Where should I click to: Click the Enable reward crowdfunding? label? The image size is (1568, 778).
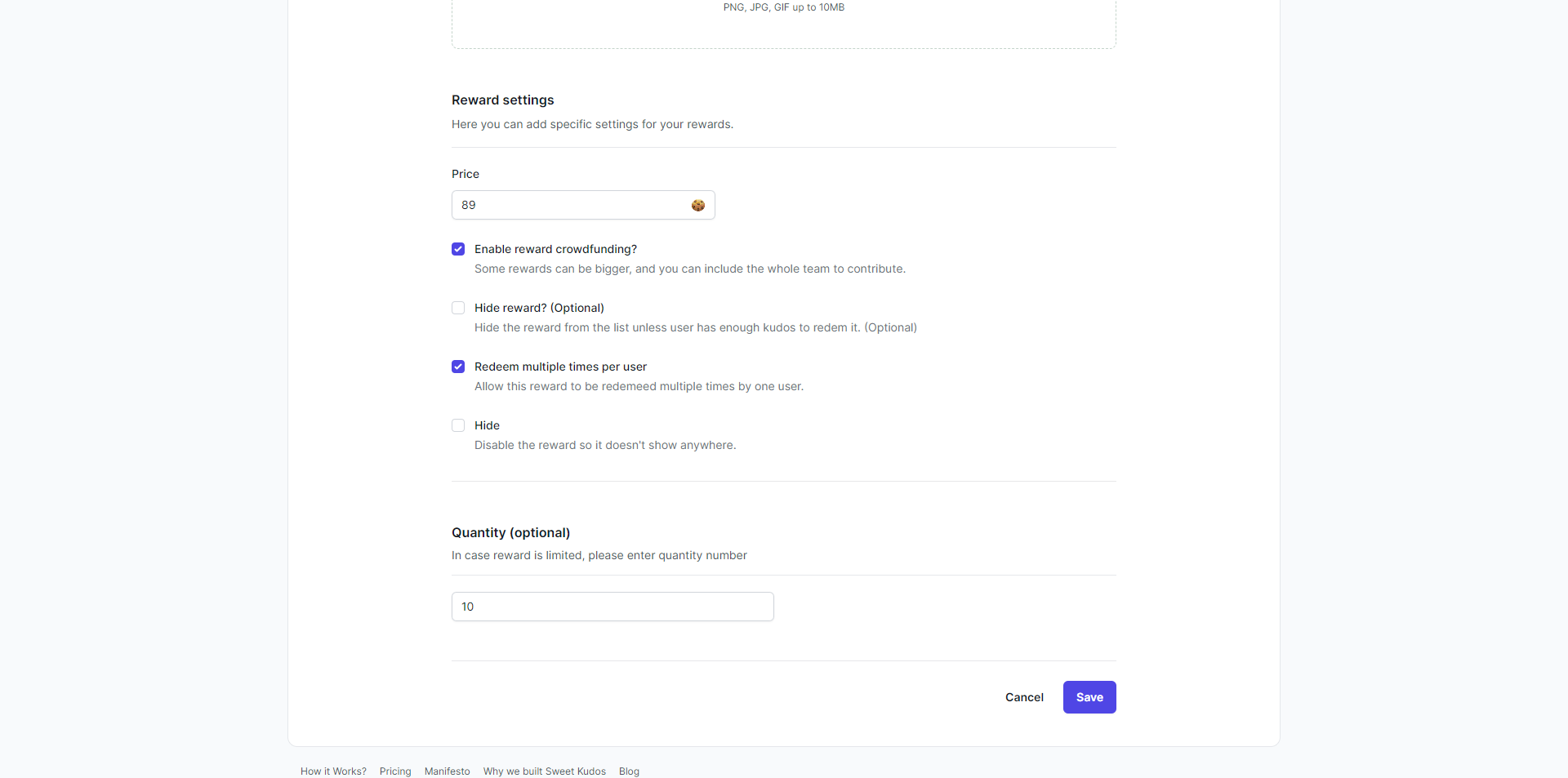click(x=555, y=249)
